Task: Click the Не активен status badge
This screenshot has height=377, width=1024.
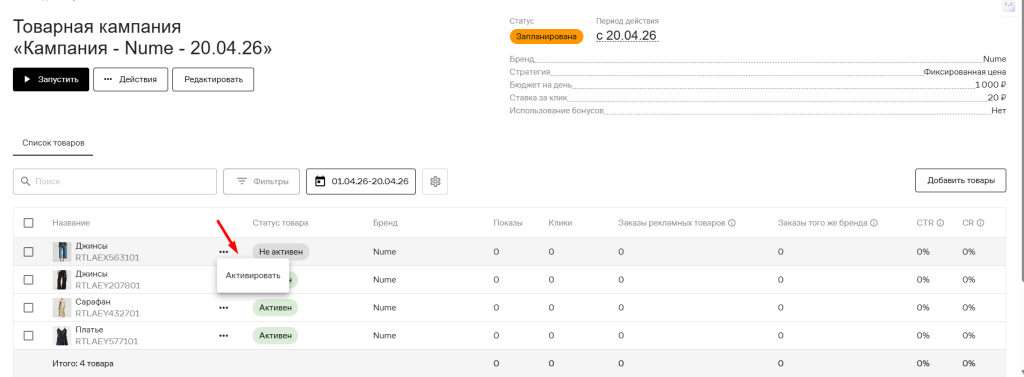Action: (x=281, y=252)
